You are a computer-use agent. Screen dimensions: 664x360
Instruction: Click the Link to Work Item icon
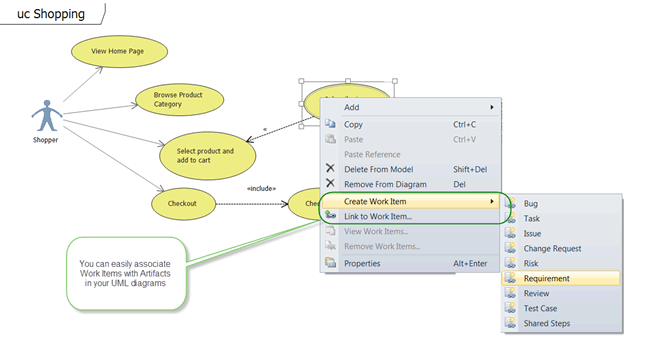pyautogui.click(x=330, y=216)
